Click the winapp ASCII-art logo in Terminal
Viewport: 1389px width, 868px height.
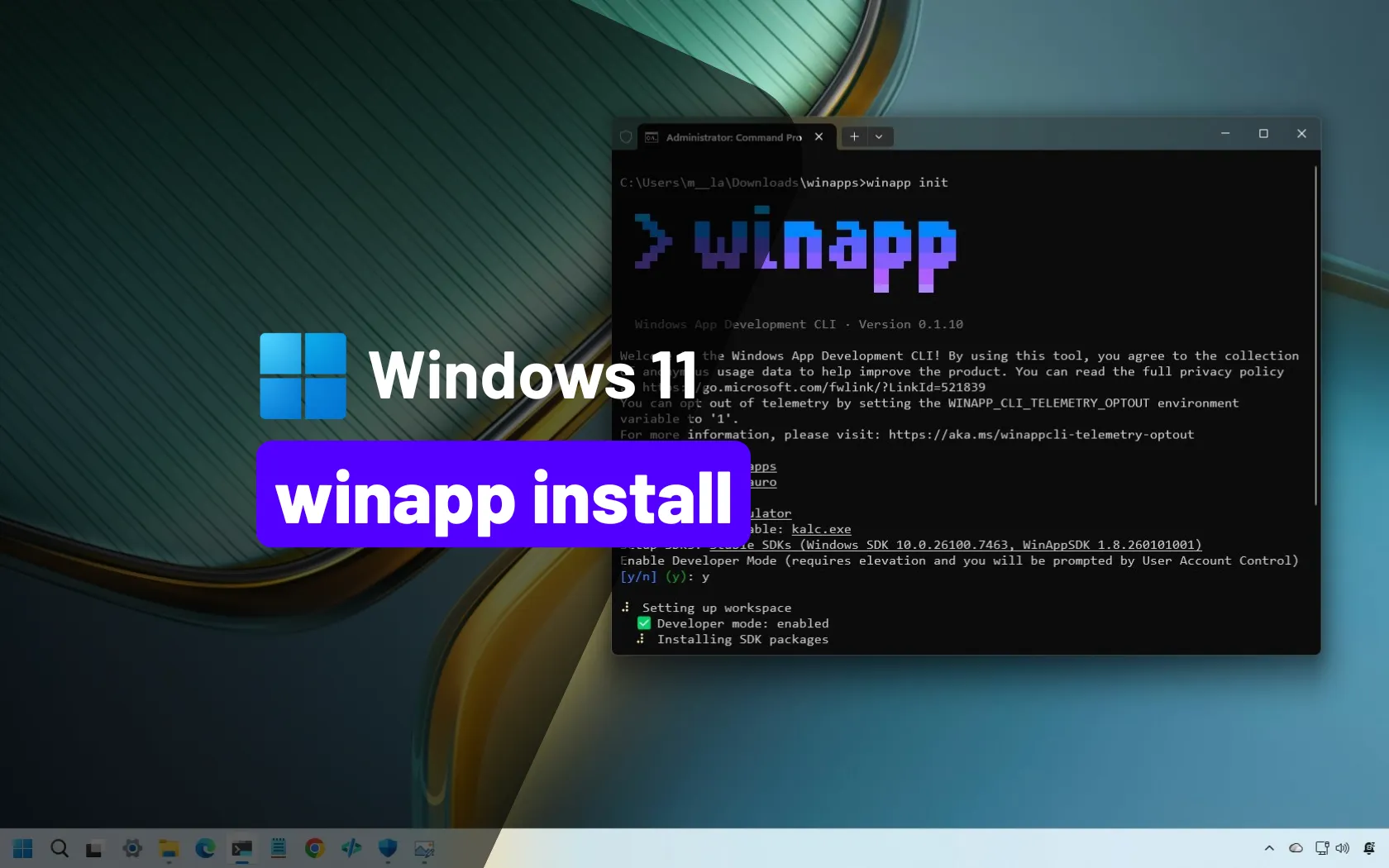pos(795,249)
